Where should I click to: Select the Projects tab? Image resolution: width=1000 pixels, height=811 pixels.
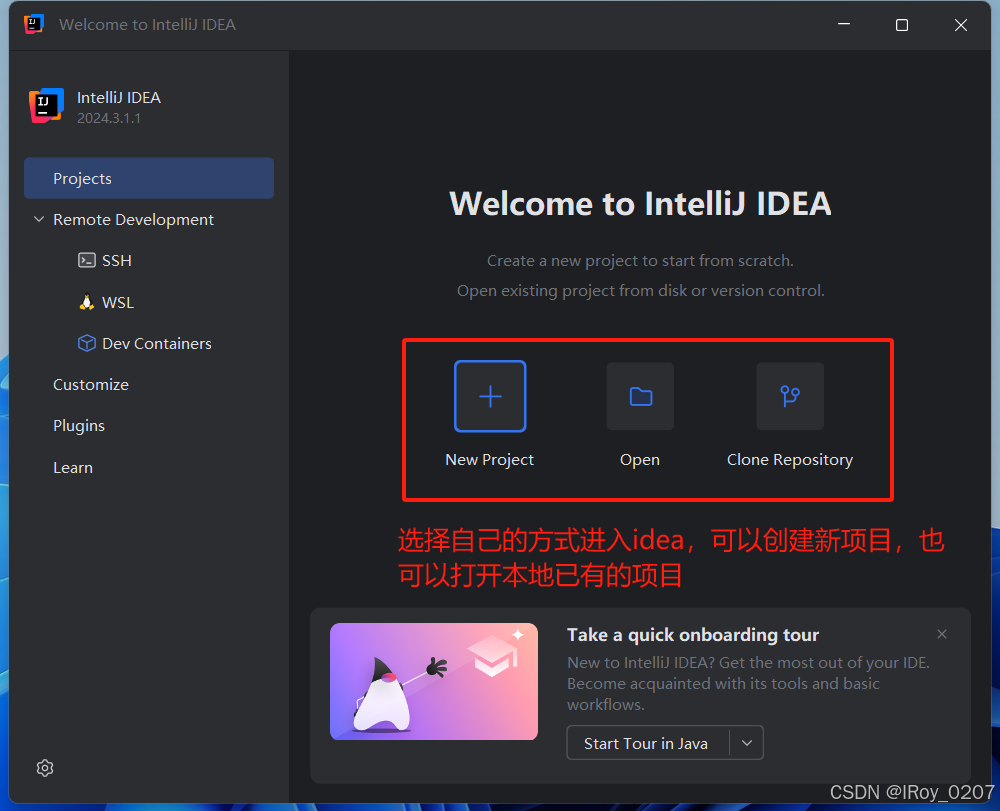[149, 179]
